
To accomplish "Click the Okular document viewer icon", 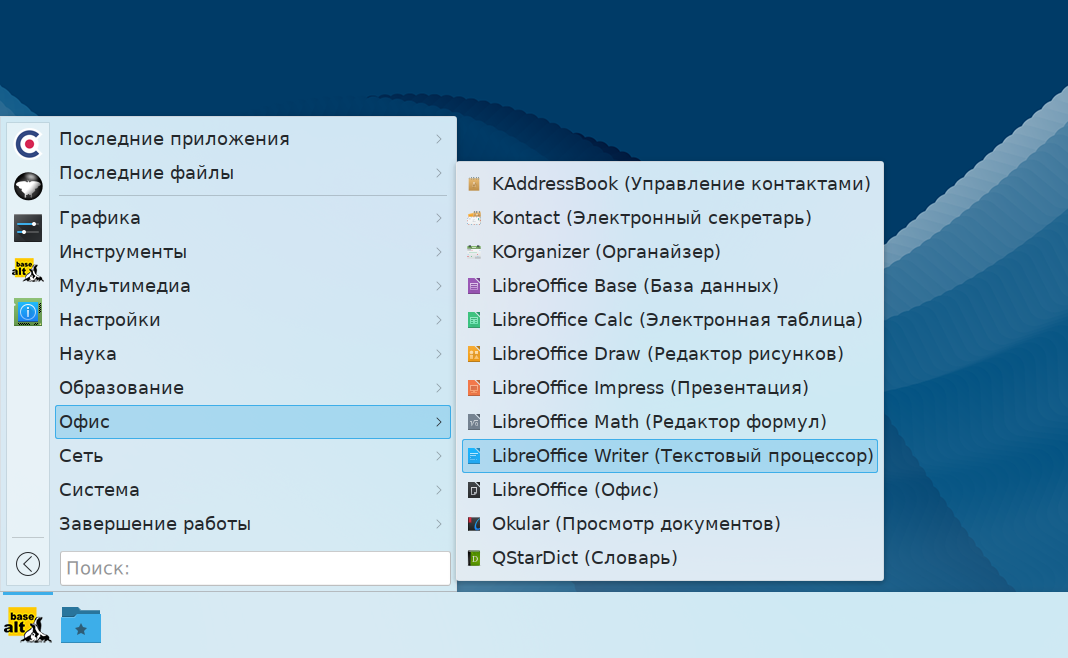I will click(474, 524).
